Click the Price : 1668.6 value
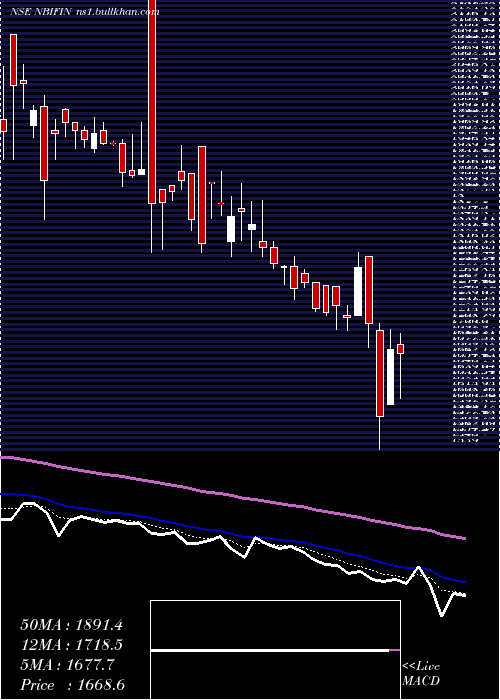 point(72,685)
